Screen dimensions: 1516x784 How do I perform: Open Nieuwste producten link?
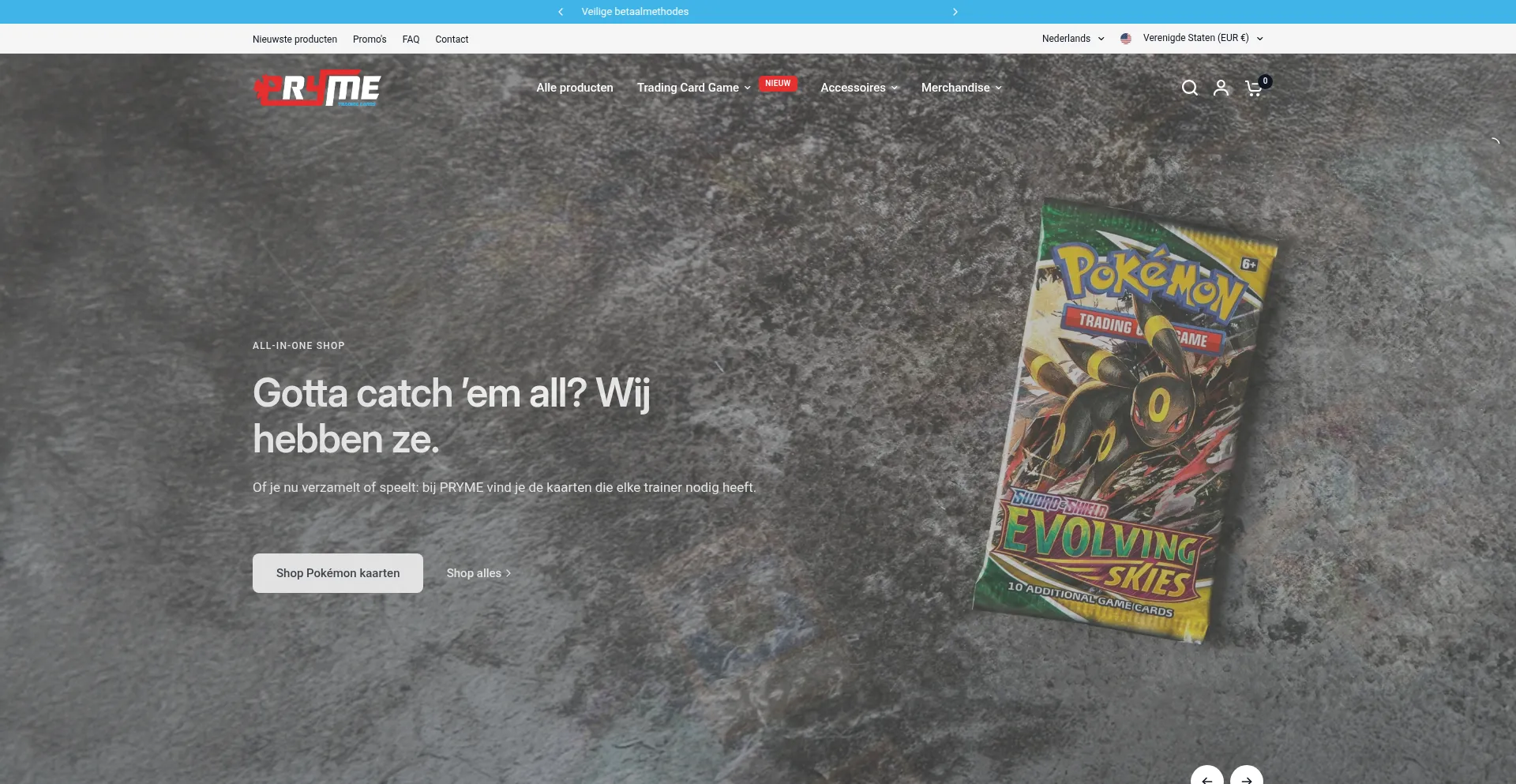point(295,39)
